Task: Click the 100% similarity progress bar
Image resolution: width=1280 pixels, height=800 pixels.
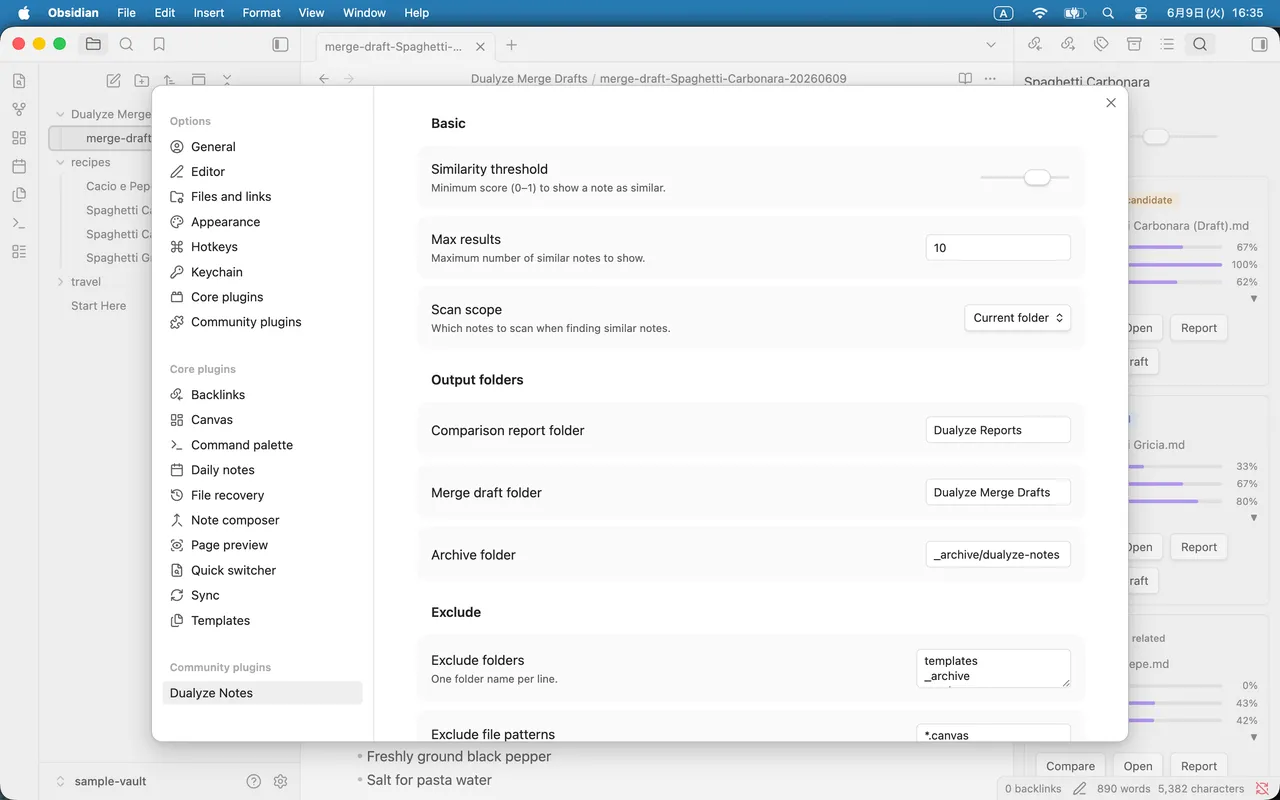Action: (x=1175, y=265)
